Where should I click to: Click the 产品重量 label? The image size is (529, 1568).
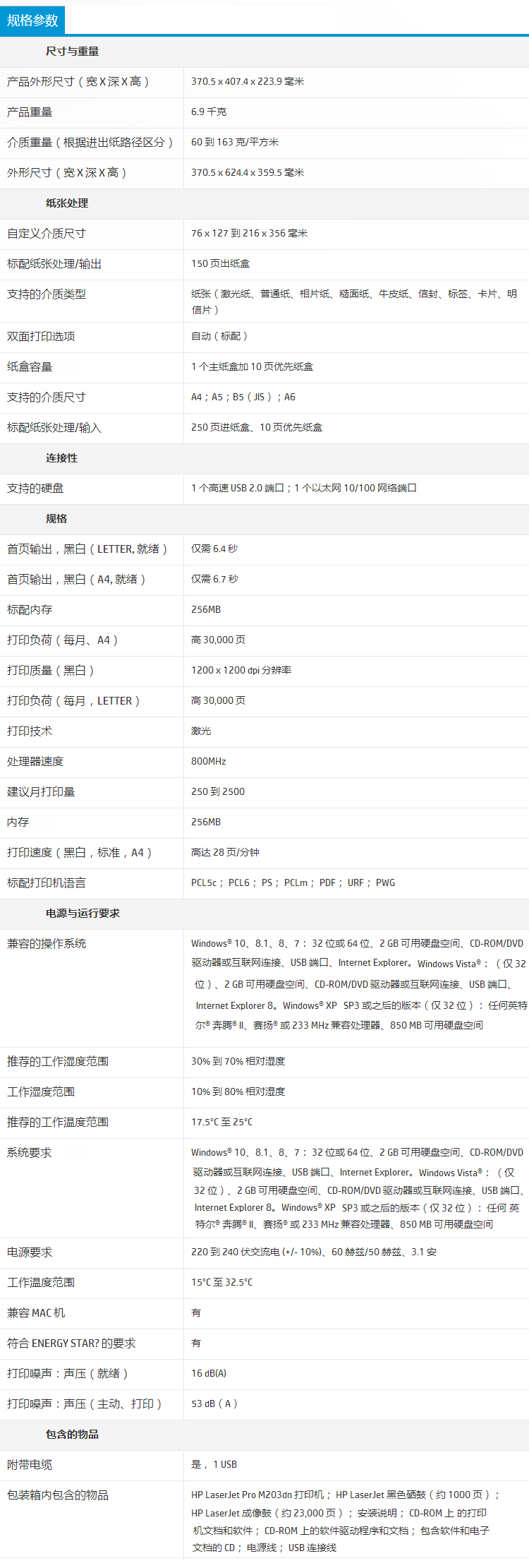pyautogui.click(x=30, y=112)
